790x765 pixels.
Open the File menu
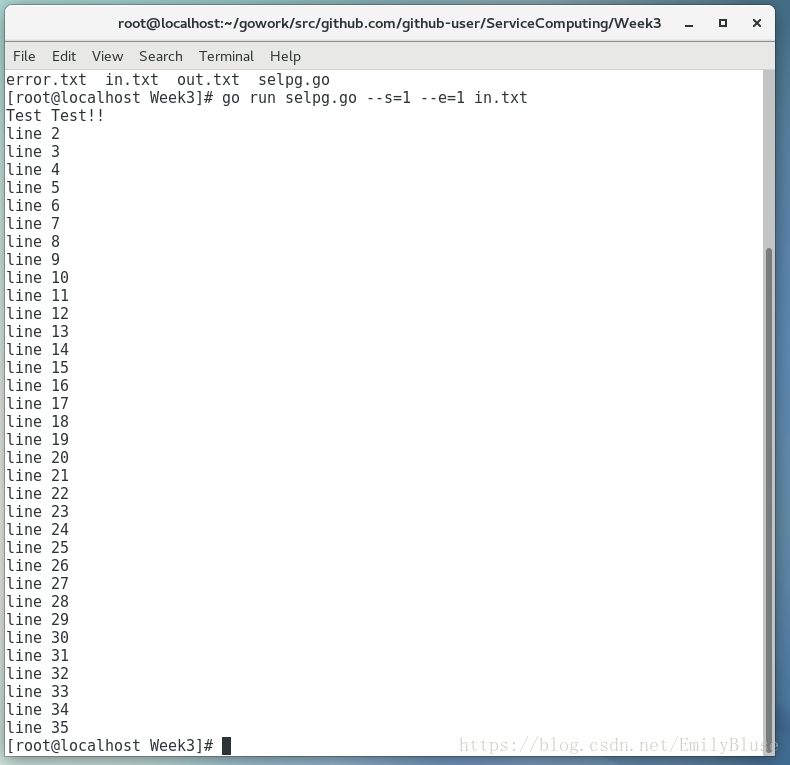click(x=24, y=56)
